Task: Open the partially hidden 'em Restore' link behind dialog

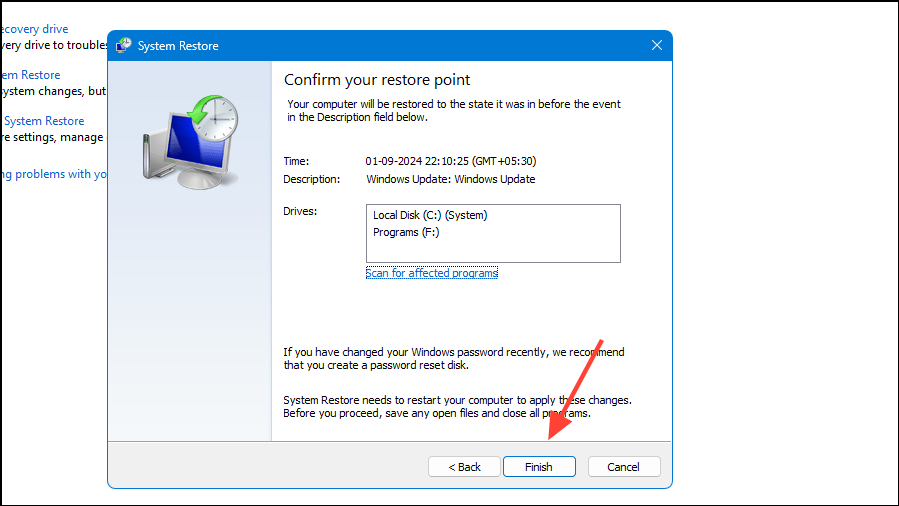Action: pyautogui.click(x=30, y=74)
